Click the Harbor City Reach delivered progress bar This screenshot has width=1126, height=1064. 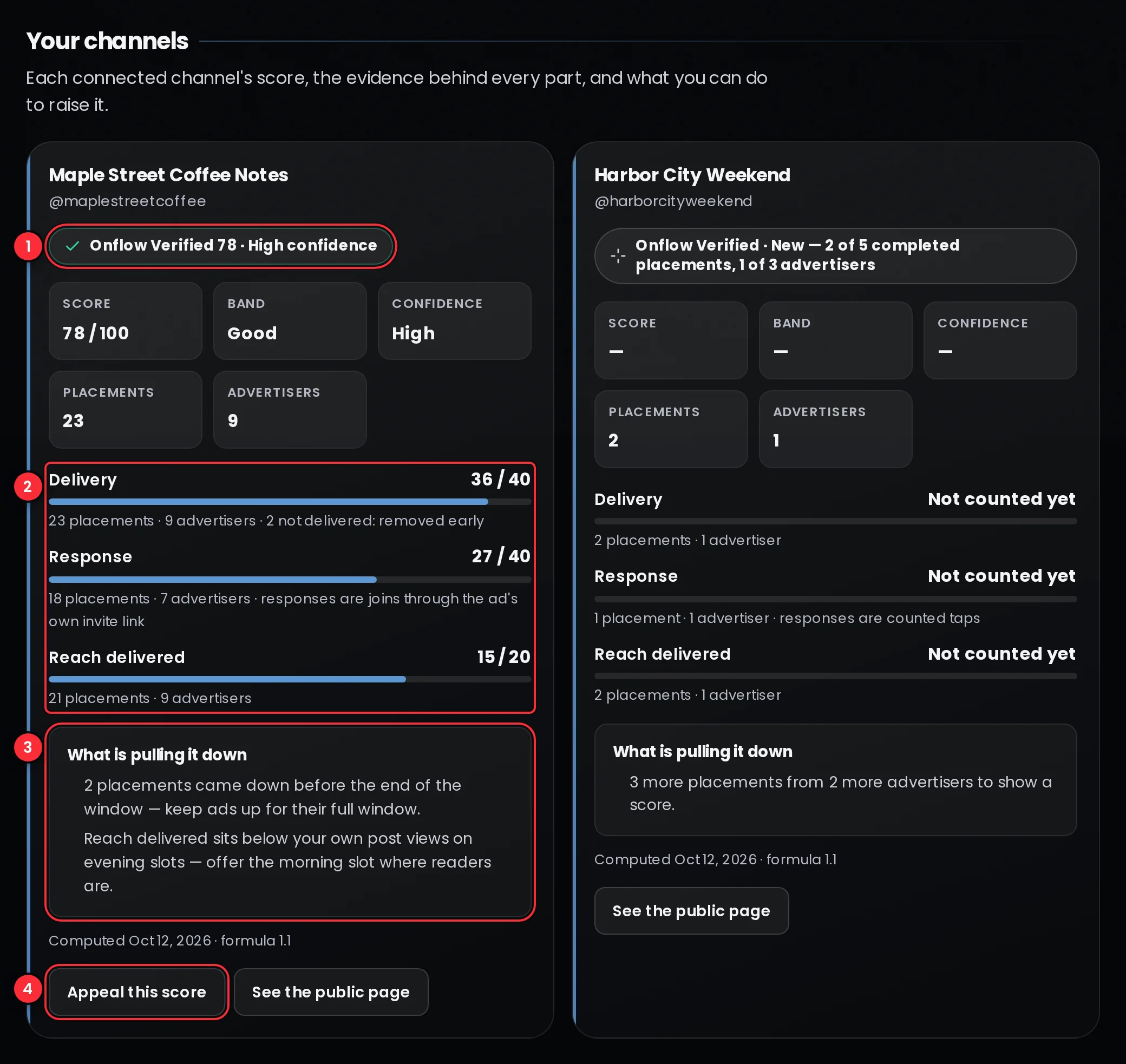tap(835, 676)
